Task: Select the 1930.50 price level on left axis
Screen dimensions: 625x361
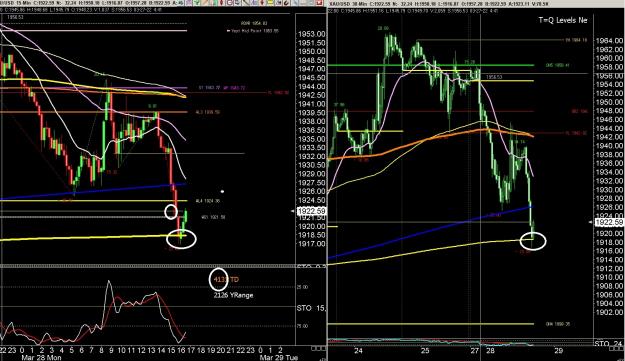Action: click(x=312, y=165)
